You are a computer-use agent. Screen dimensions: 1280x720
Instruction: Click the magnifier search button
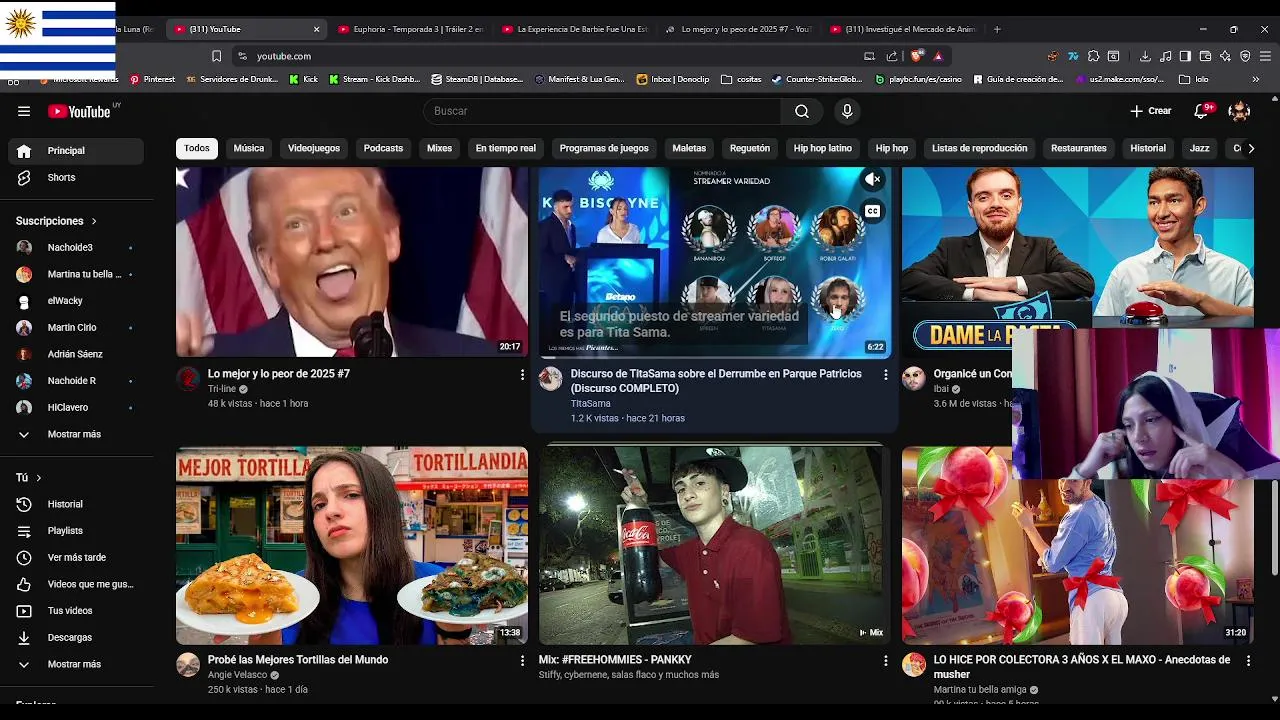[802, 111]
